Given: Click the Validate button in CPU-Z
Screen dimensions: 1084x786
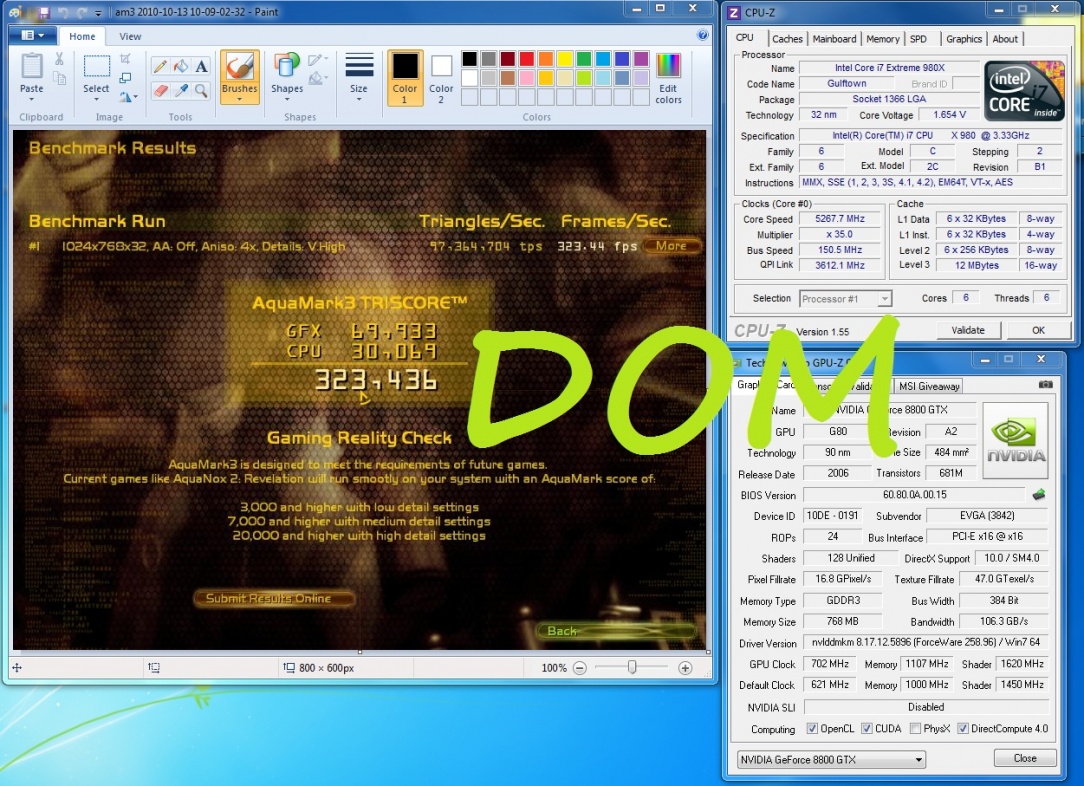Looking at the screenshot, I should click(967, 330).
